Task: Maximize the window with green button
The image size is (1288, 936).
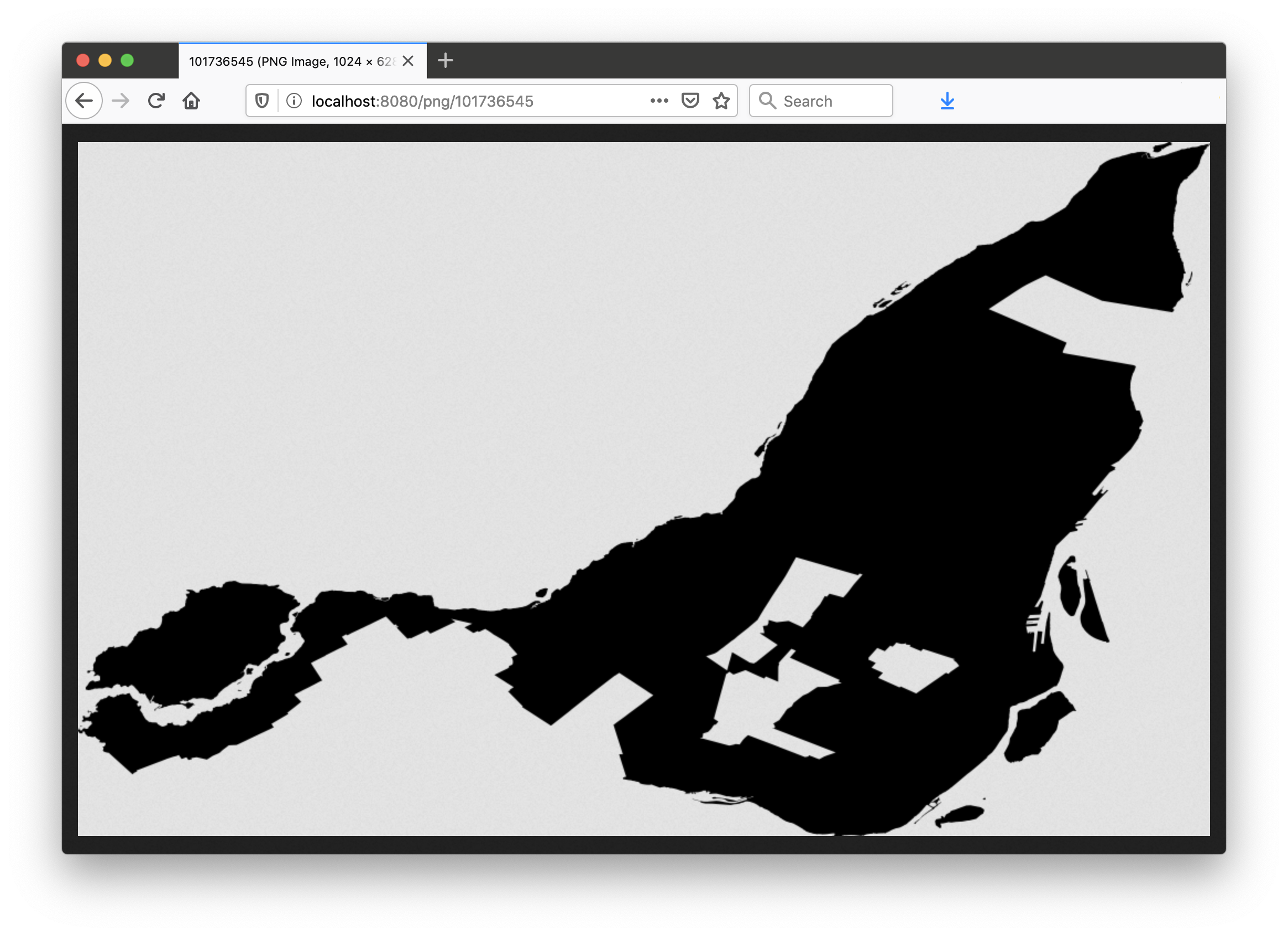Action: tap(127, 61)
